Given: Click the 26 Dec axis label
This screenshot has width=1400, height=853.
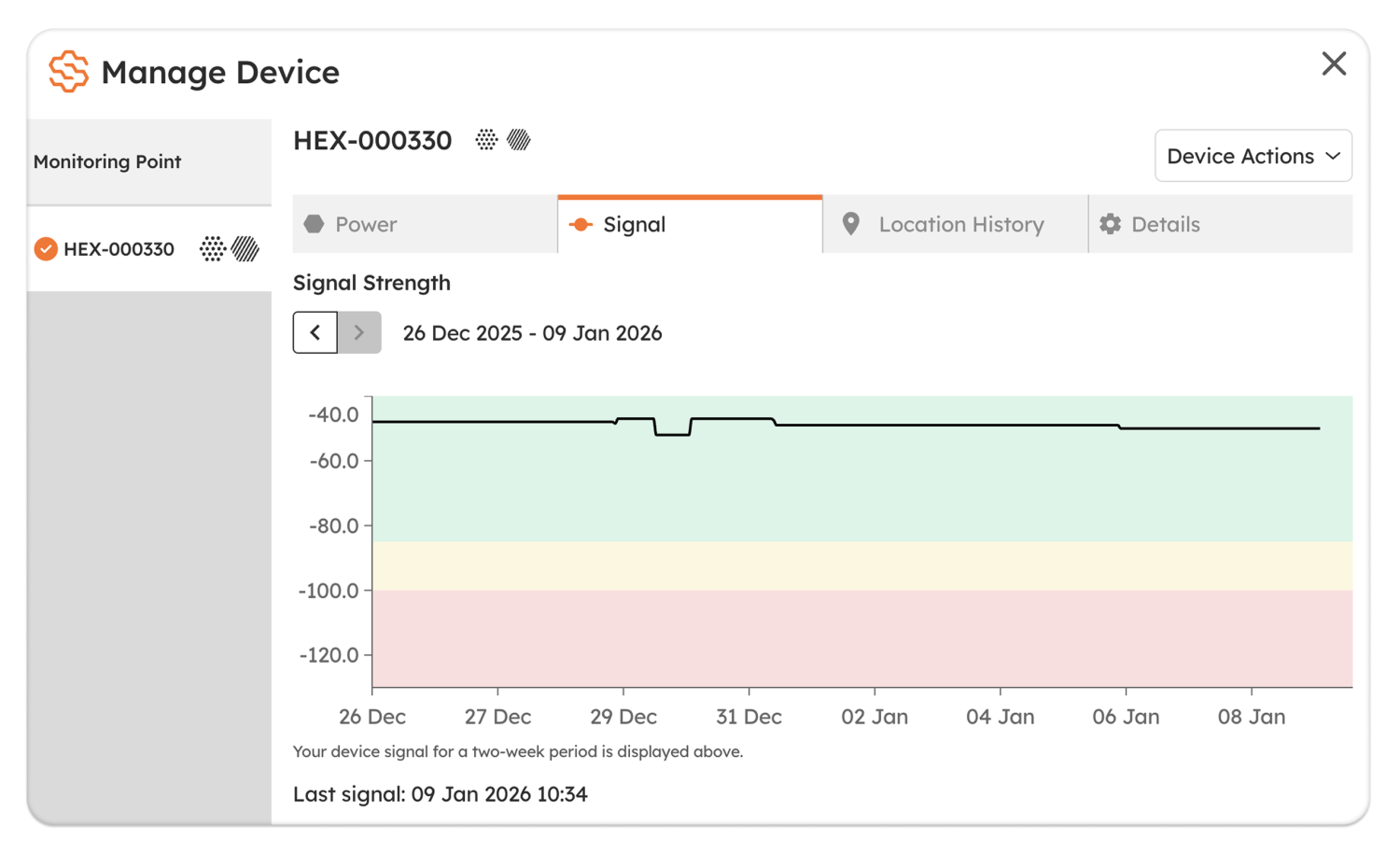Looking at the screenshot, I should [x=372, y=717].
